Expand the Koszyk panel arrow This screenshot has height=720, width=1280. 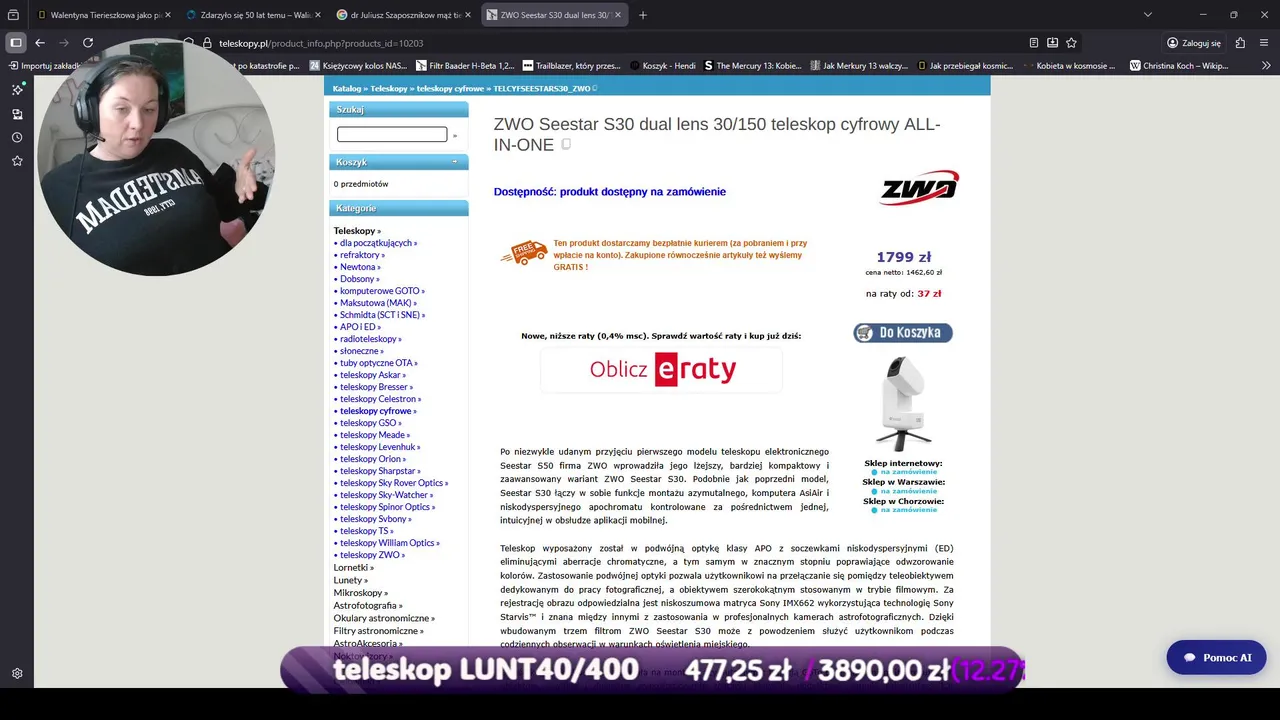click(x=455, y=162)
